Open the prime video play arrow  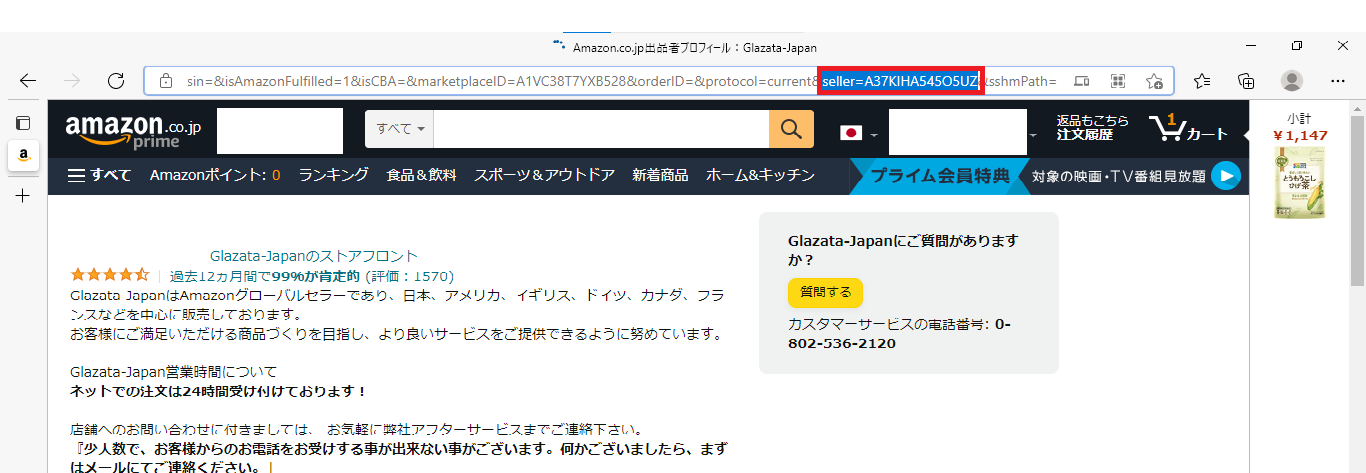[1225, 176]
